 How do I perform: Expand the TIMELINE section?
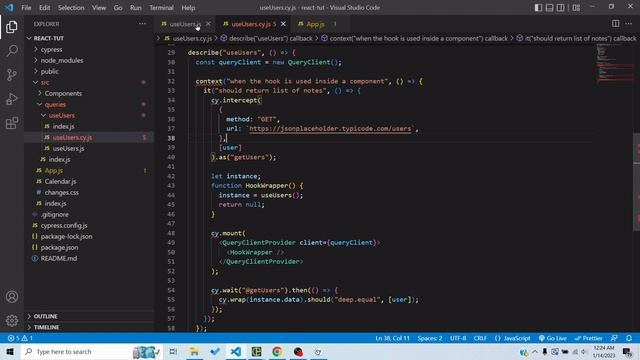pos(89,327)
